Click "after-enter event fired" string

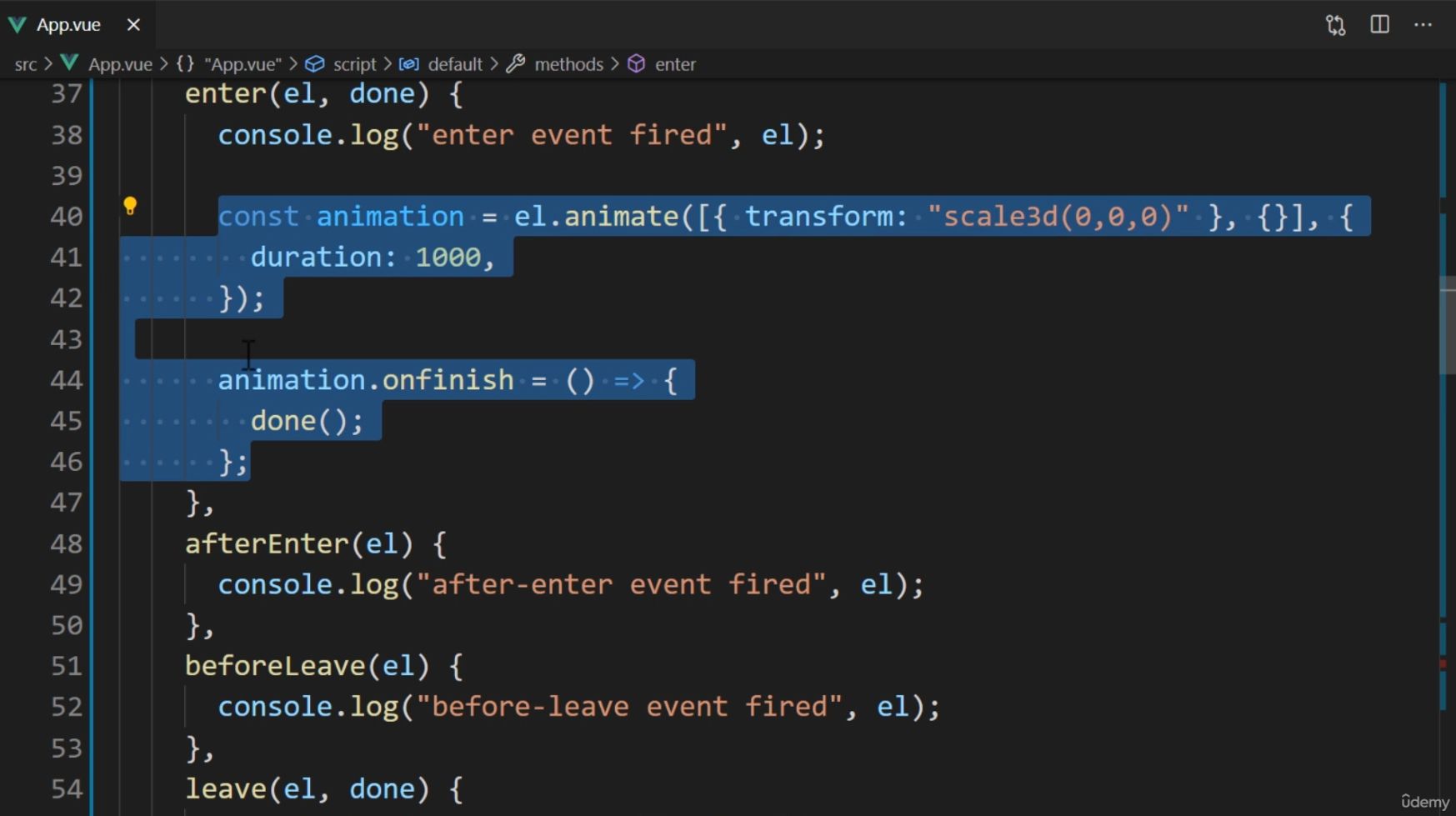click(x=621, y=585)
